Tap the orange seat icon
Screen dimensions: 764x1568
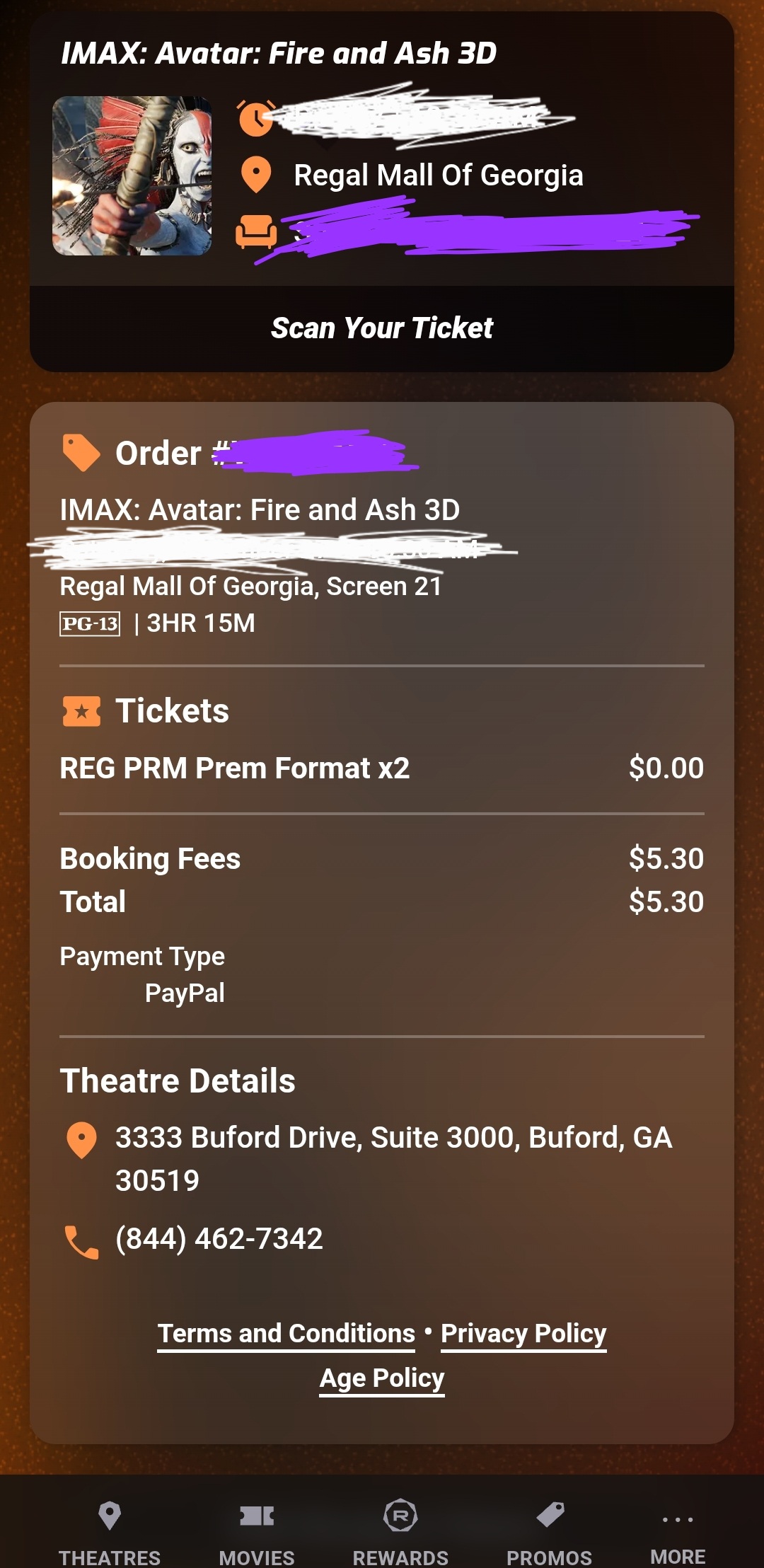coord(255,231)
